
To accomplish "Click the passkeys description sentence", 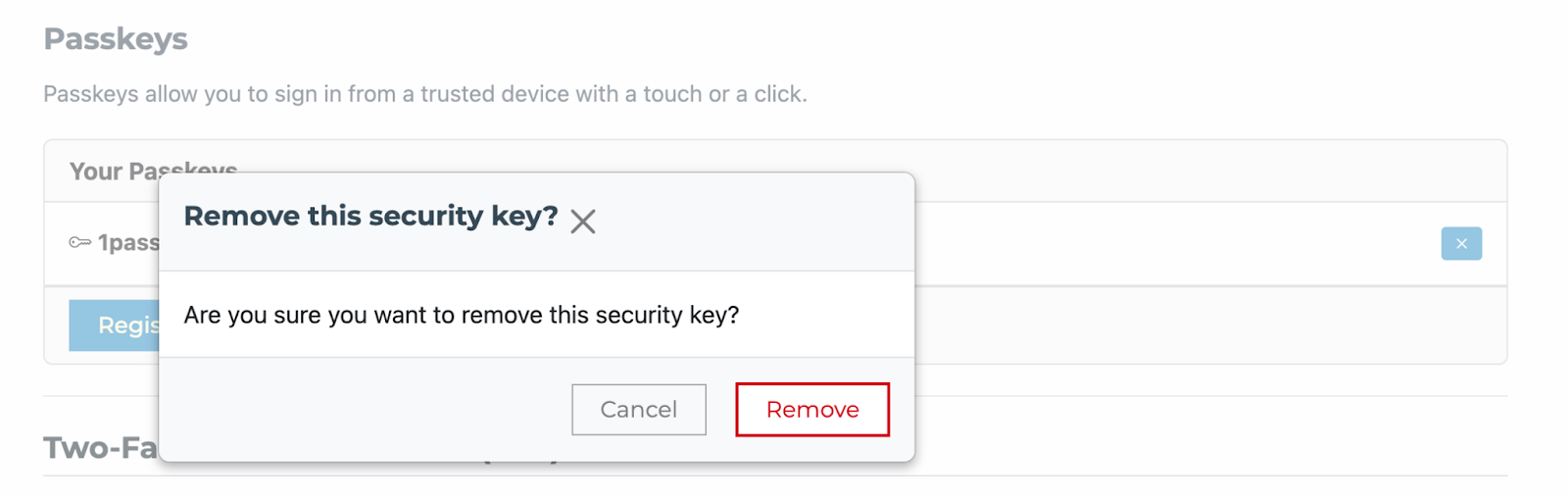I will (424, 94).
